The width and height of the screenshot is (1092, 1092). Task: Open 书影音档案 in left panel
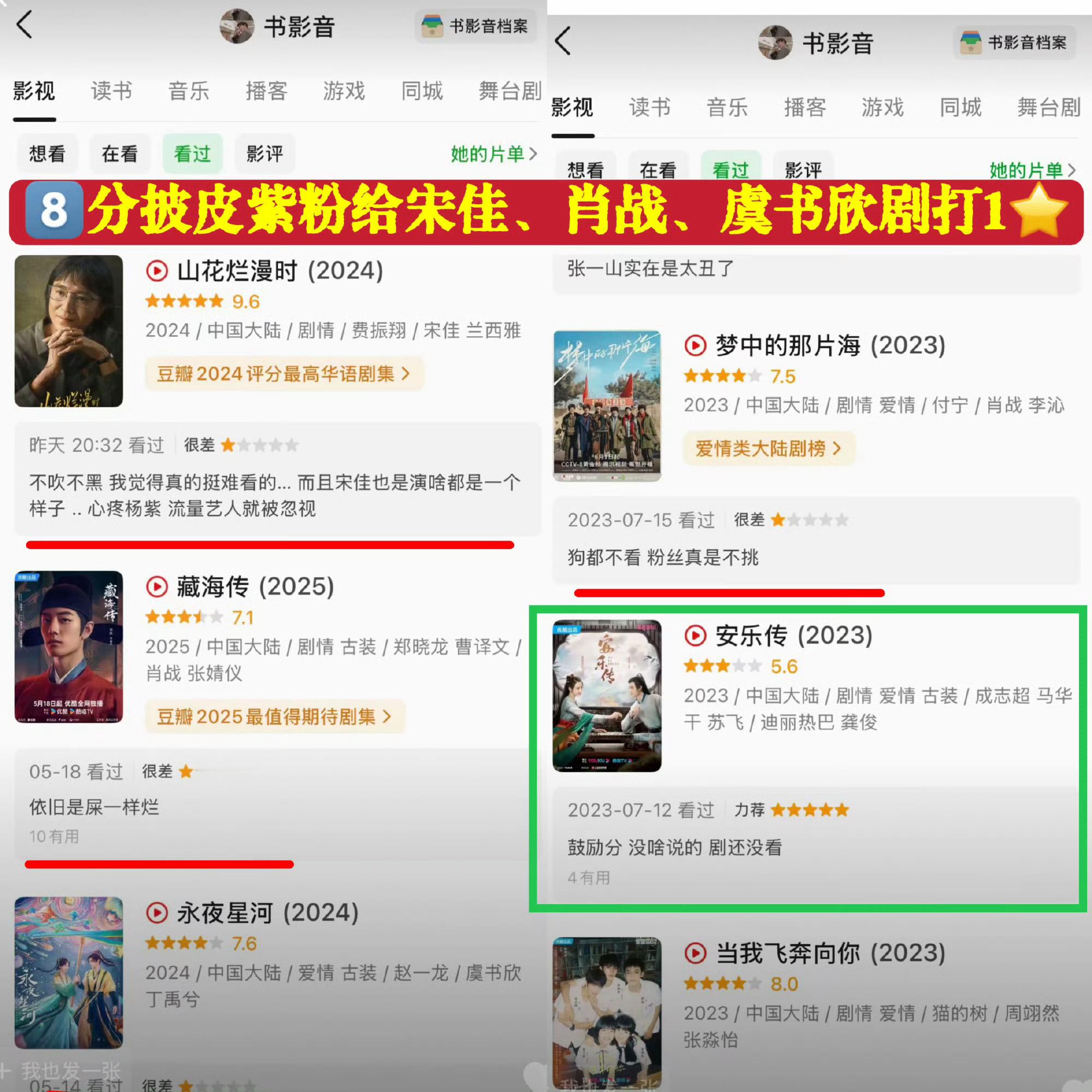click(476, 26)
